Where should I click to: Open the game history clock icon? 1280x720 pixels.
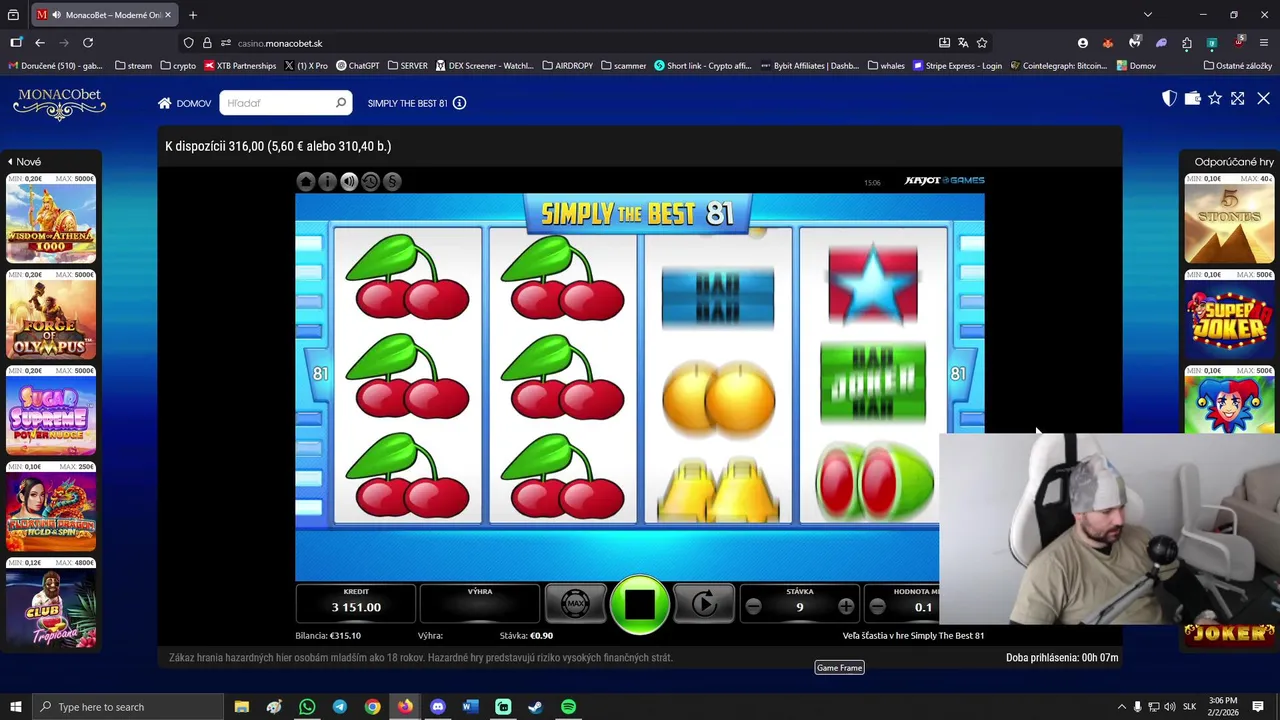tap(370, 181)
